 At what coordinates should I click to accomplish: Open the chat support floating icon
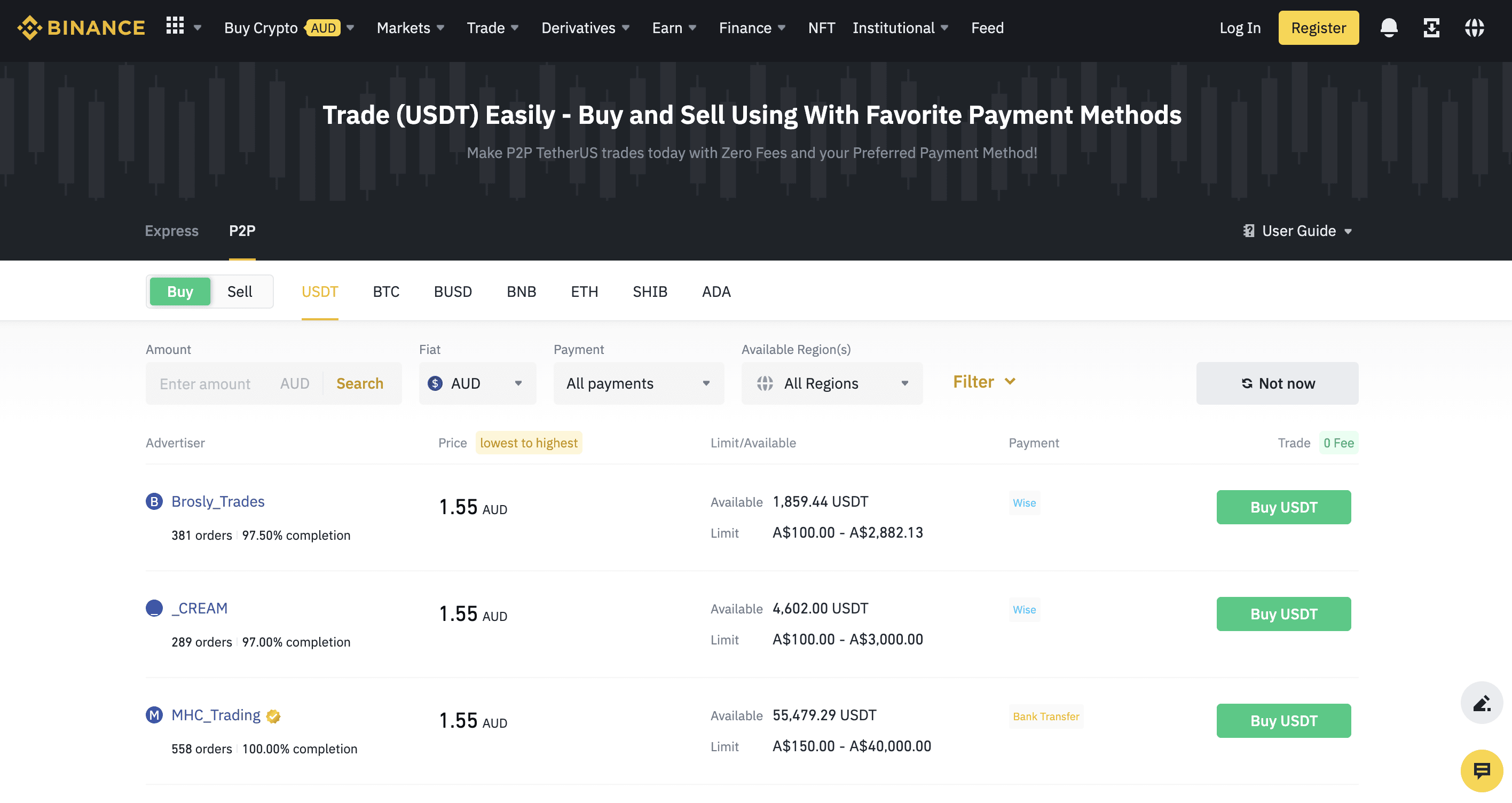[x=1482, y=771]
